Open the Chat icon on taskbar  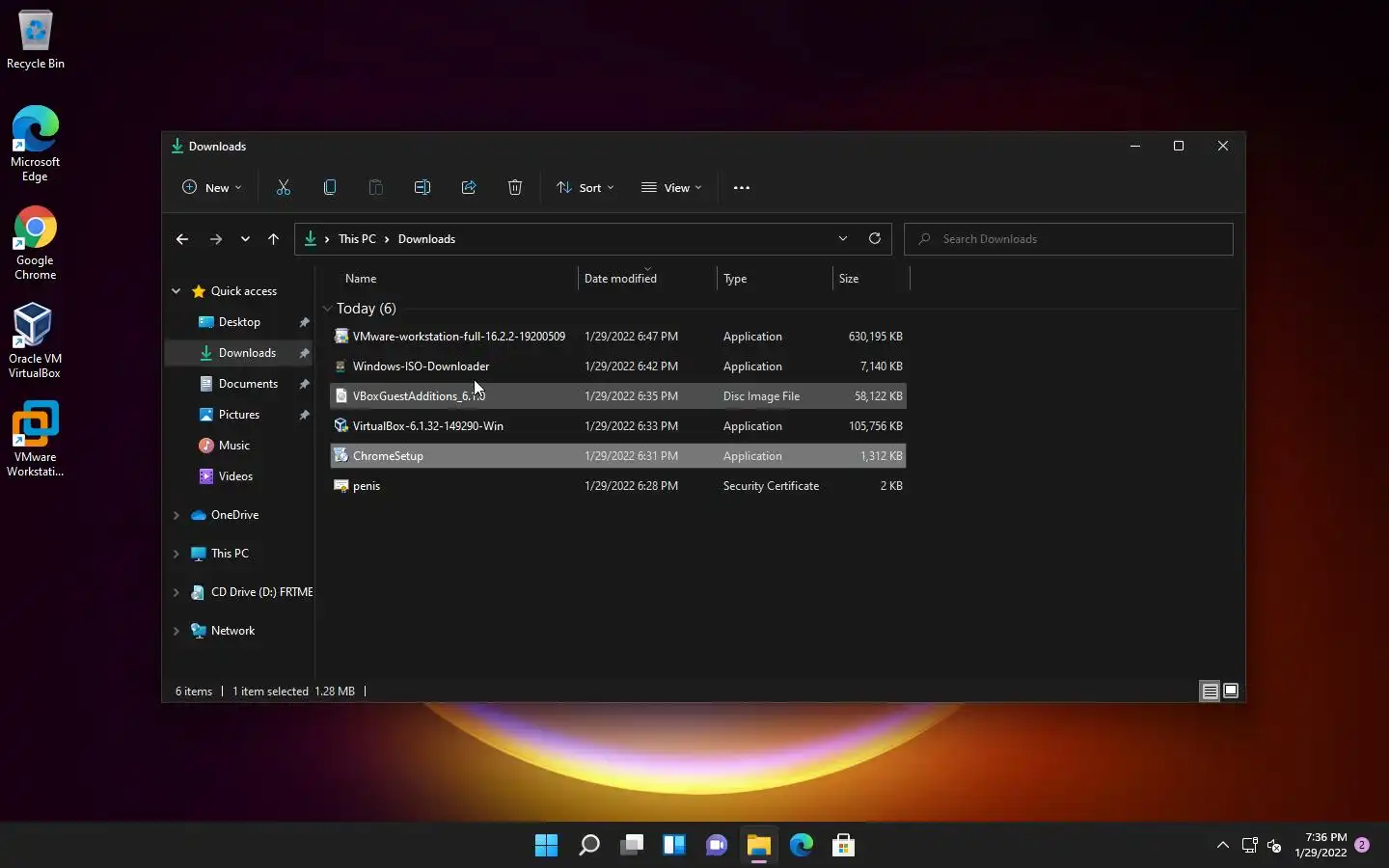pyautogui.click(x=716, y=845)
